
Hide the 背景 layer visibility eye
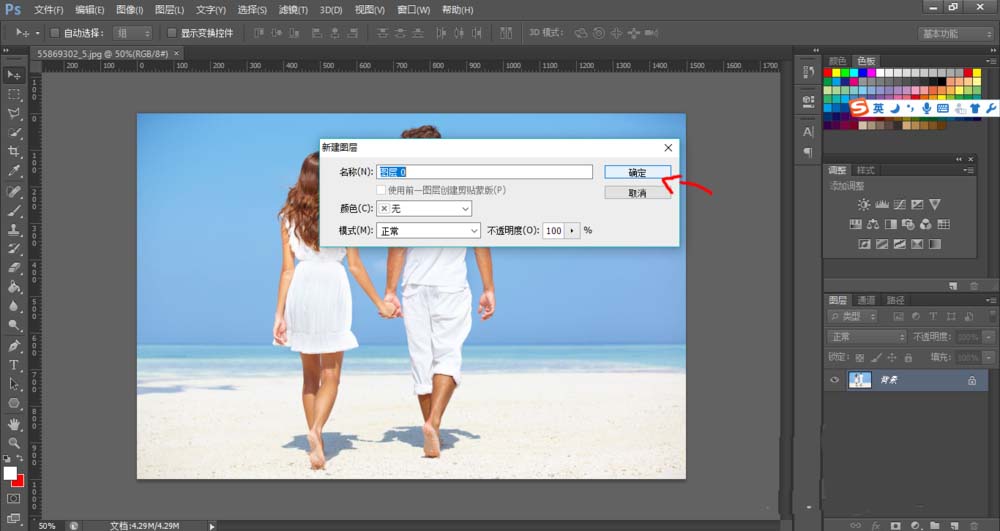[x=835, y=381]
